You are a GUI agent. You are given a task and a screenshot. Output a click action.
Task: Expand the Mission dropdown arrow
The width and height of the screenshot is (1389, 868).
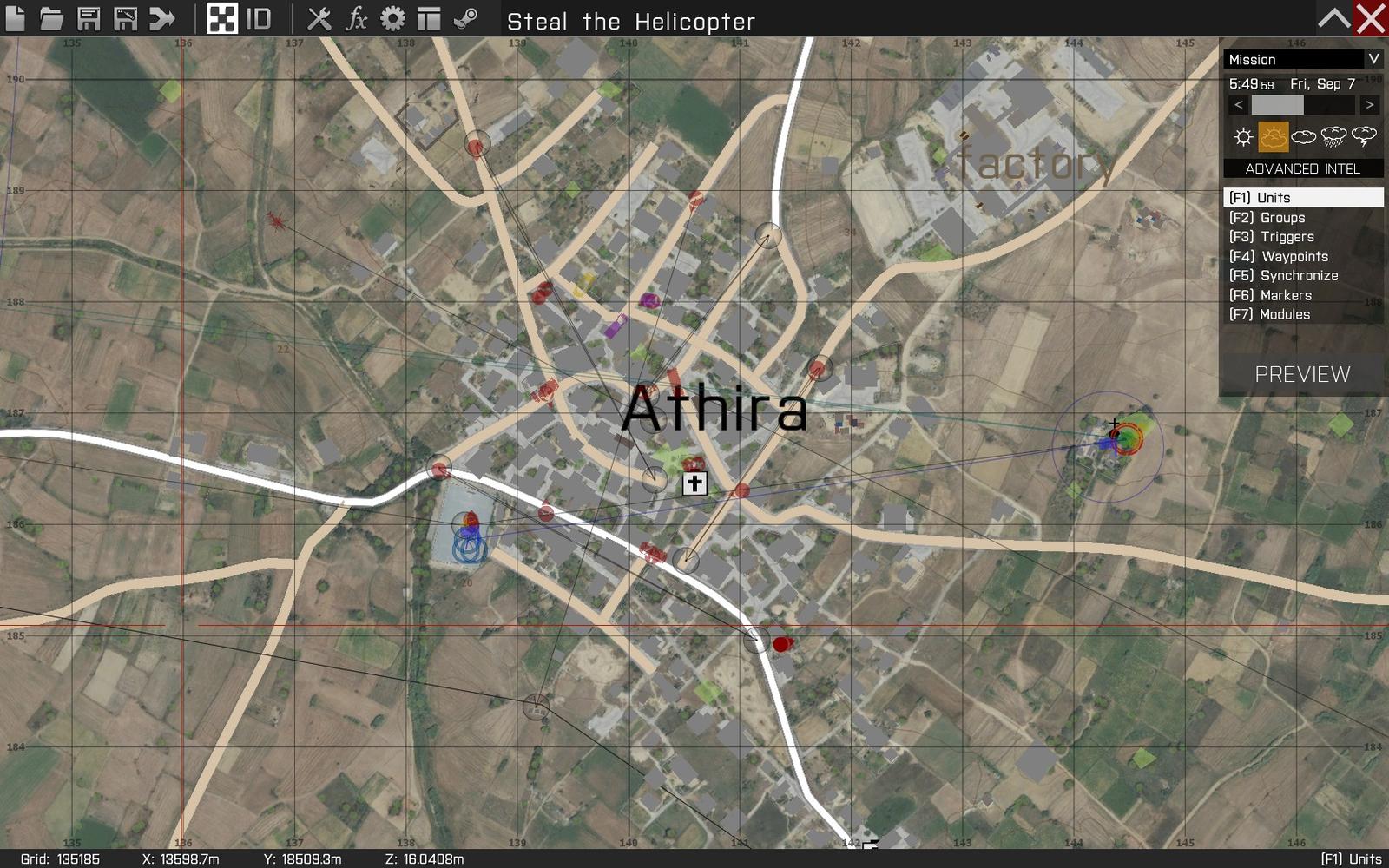1373,59
